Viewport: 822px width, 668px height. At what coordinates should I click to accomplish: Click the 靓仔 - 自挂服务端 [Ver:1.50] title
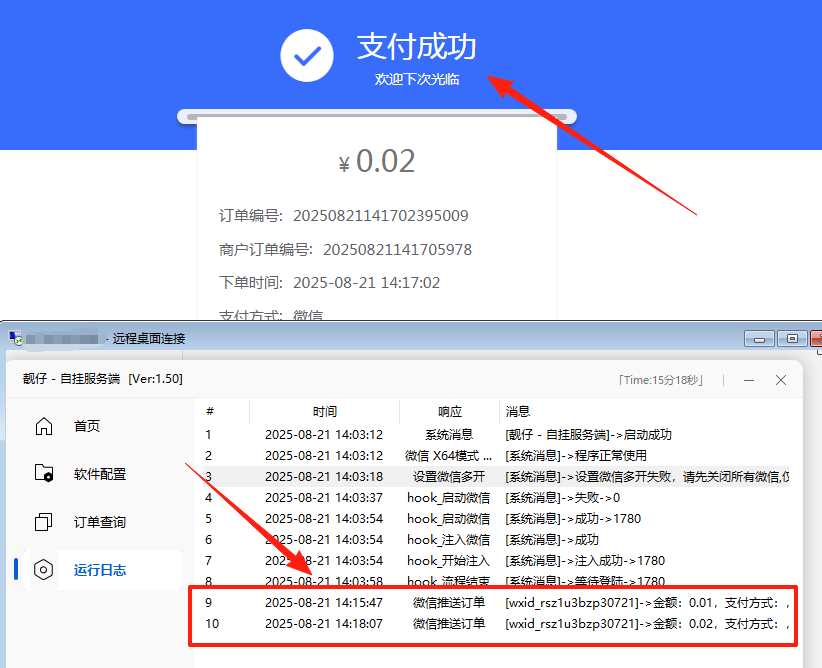click(x=103, y=379)
